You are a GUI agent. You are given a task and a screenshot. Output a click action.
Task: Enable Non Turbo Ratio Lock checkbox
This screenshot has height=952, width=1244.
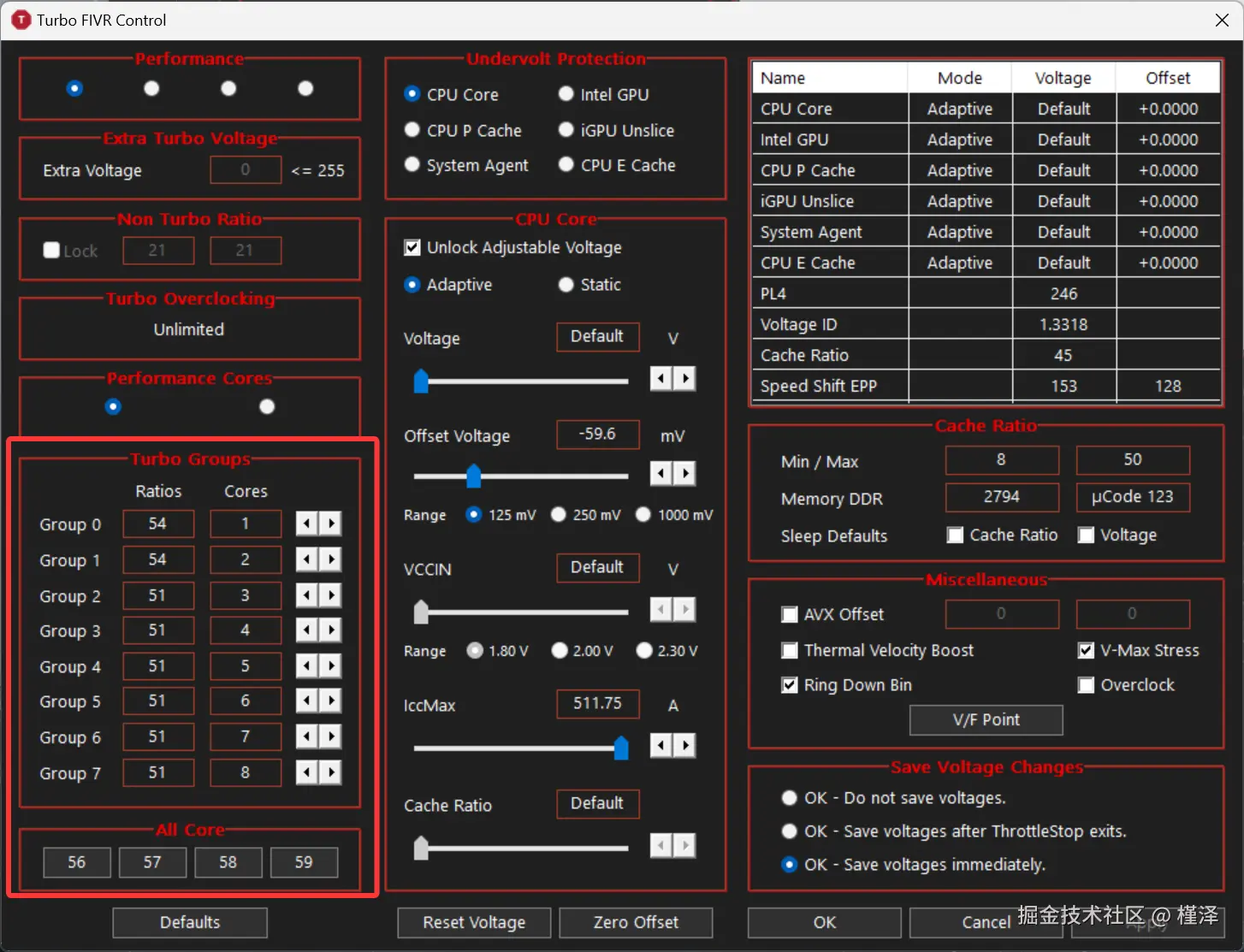point(51,250)
